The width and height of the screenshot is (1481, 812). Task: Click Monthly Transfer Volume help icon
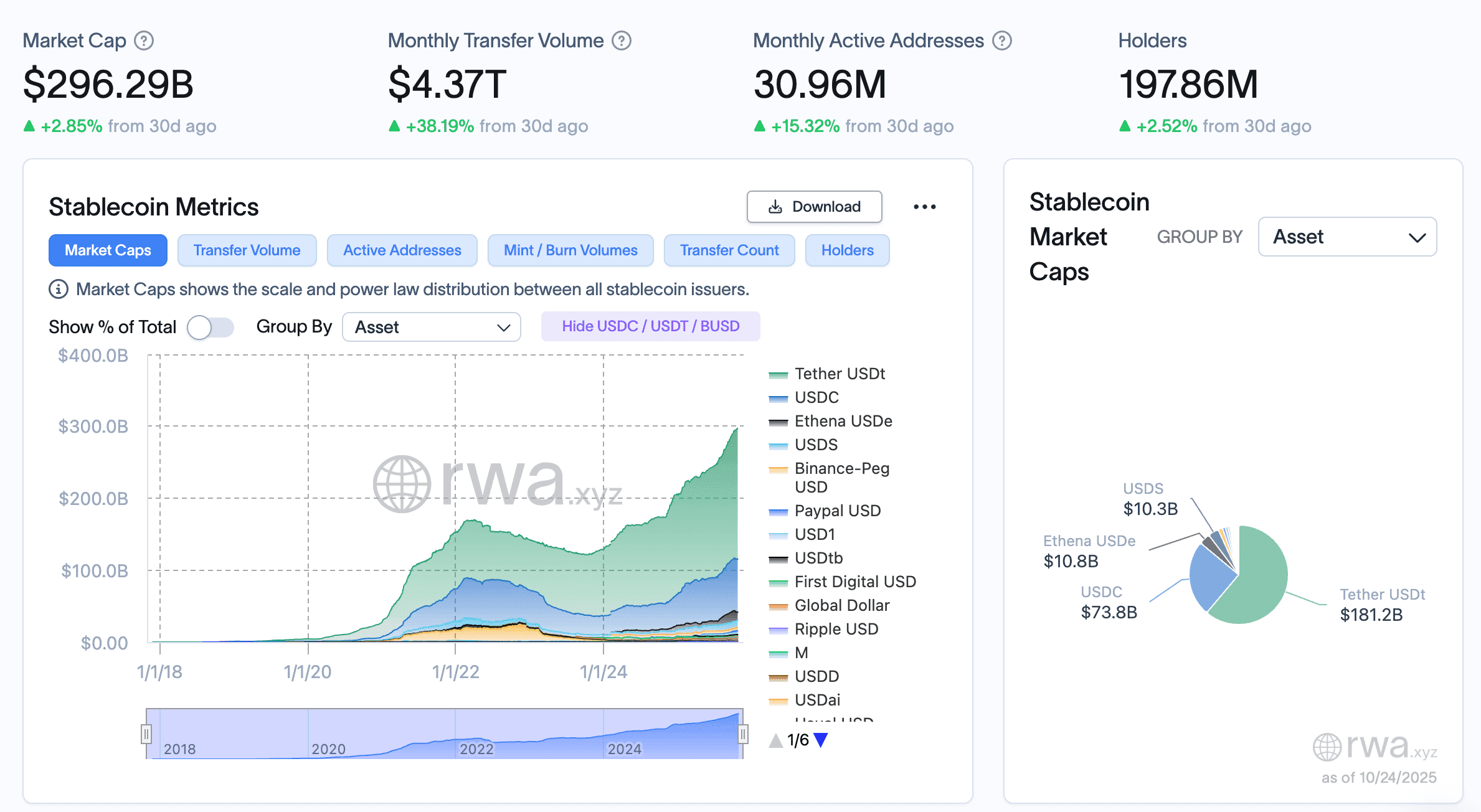pos(621,41)
